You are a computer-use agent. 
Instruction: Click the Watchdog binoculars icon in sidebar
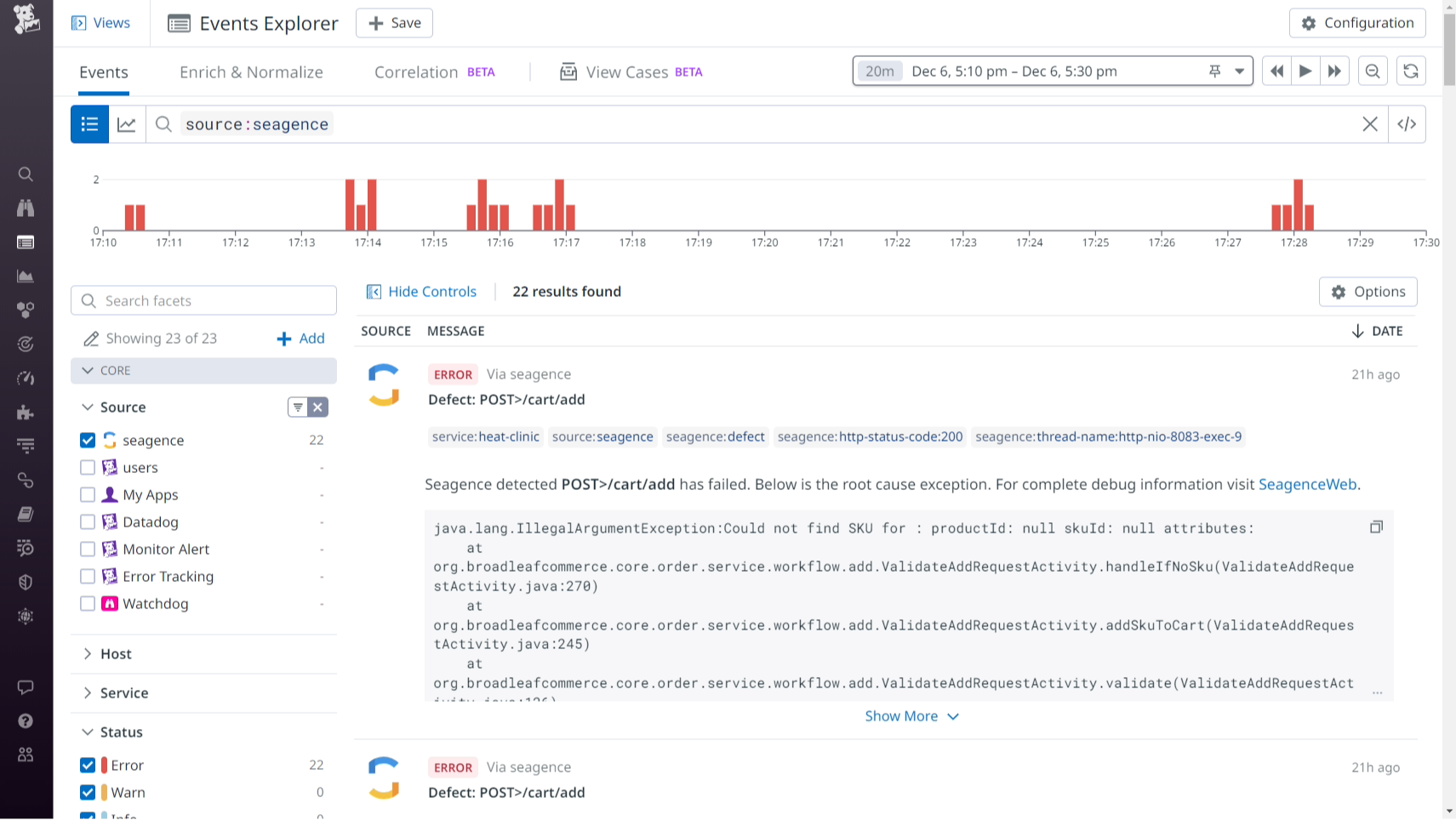pos(26,208)
